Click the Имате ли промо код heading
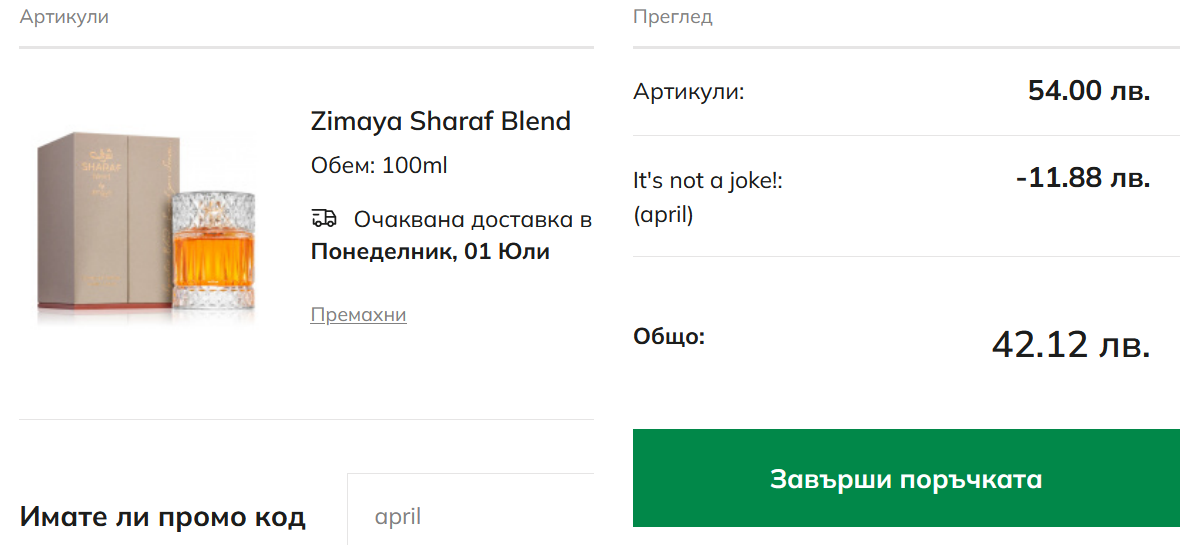1197x545 pixels. point(163,517)
